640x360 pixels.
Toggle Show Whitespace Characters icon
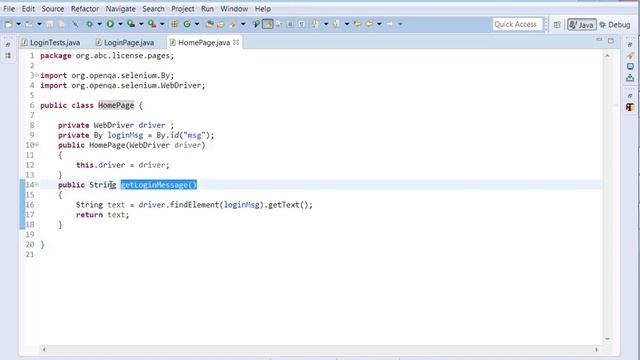(302, 24)
